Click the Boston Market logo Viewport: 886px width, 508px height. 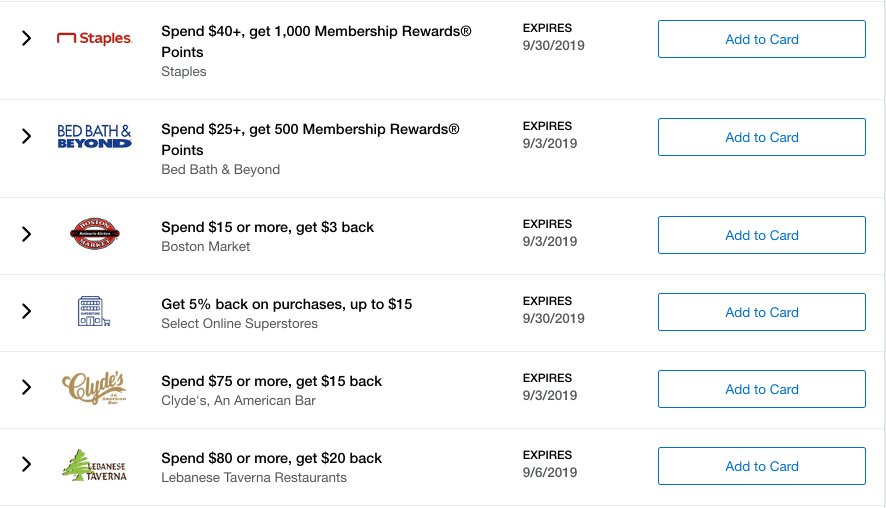pos(94,234)
